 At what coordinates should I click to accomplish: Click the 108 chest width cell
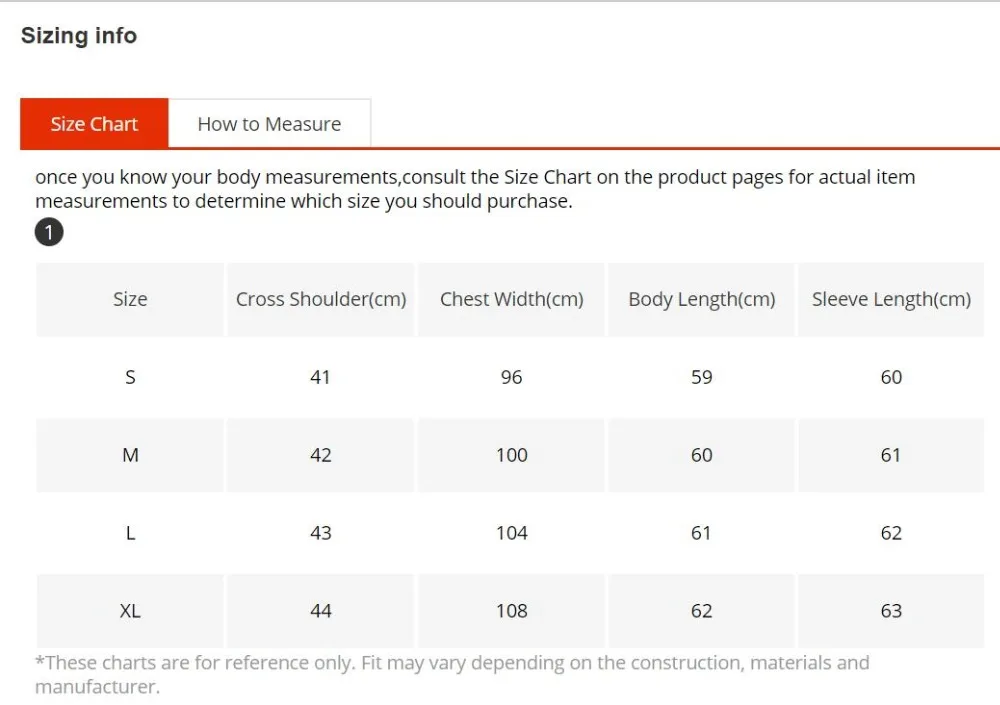511,611
